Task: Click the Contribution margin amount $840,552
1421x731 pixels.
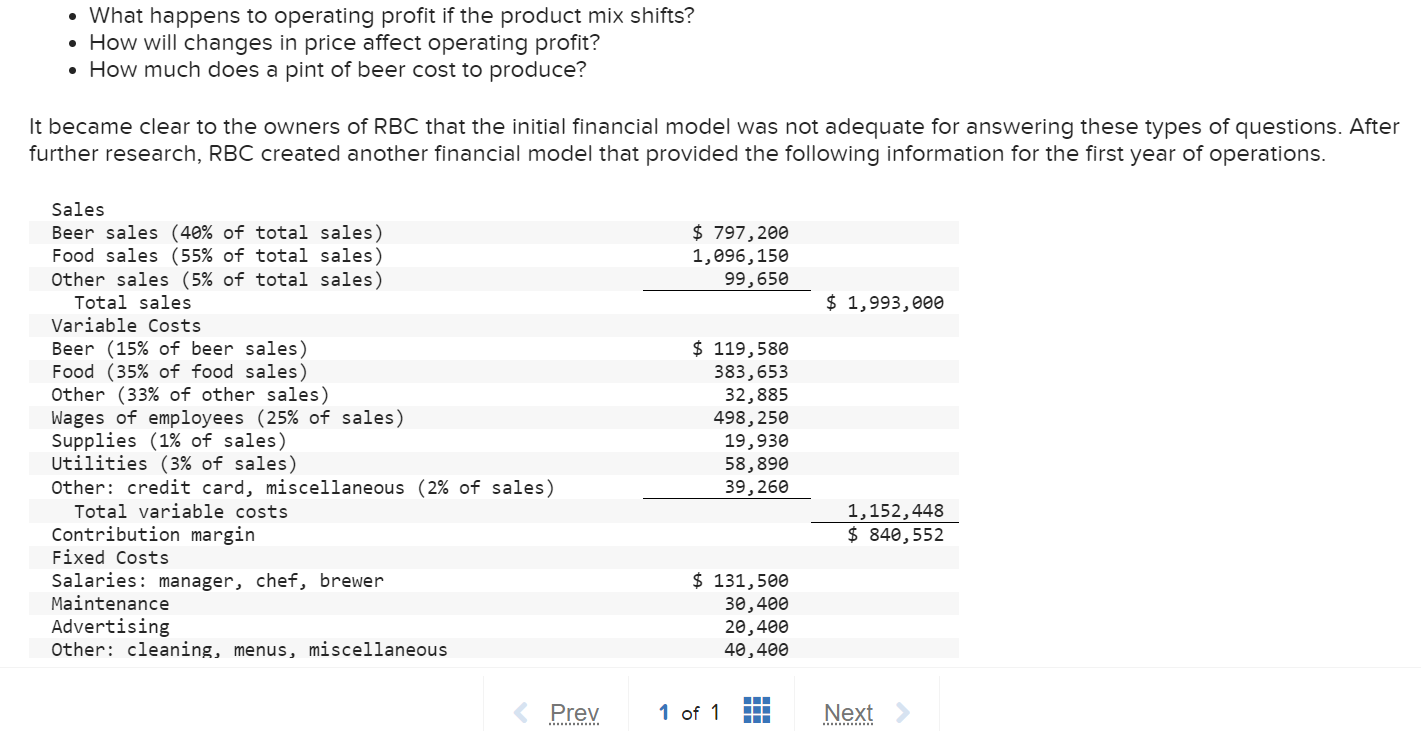Action: tap(897, 534)
